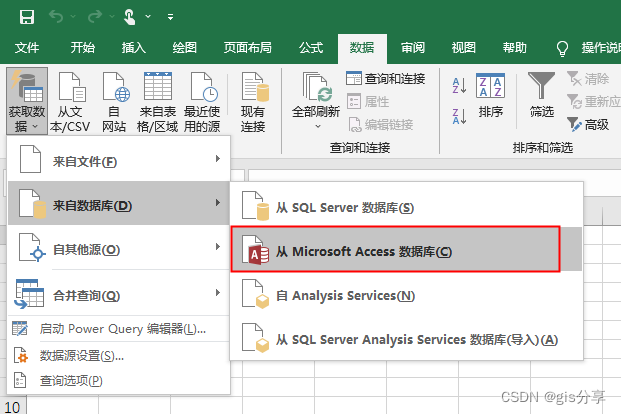
Task: Open 查询和连接 pane button
Action: coord(385,79)
